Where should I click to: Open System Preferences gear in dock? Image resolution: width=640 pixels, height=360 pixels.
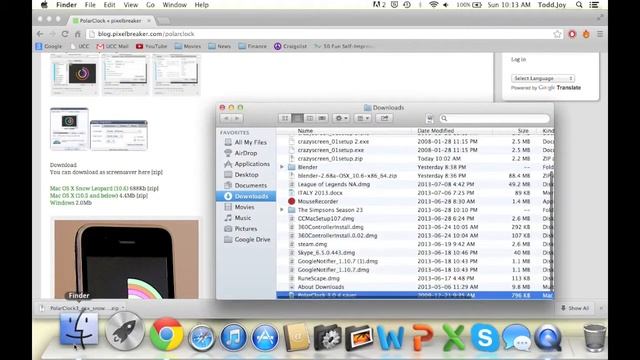[x=327, y=338]
